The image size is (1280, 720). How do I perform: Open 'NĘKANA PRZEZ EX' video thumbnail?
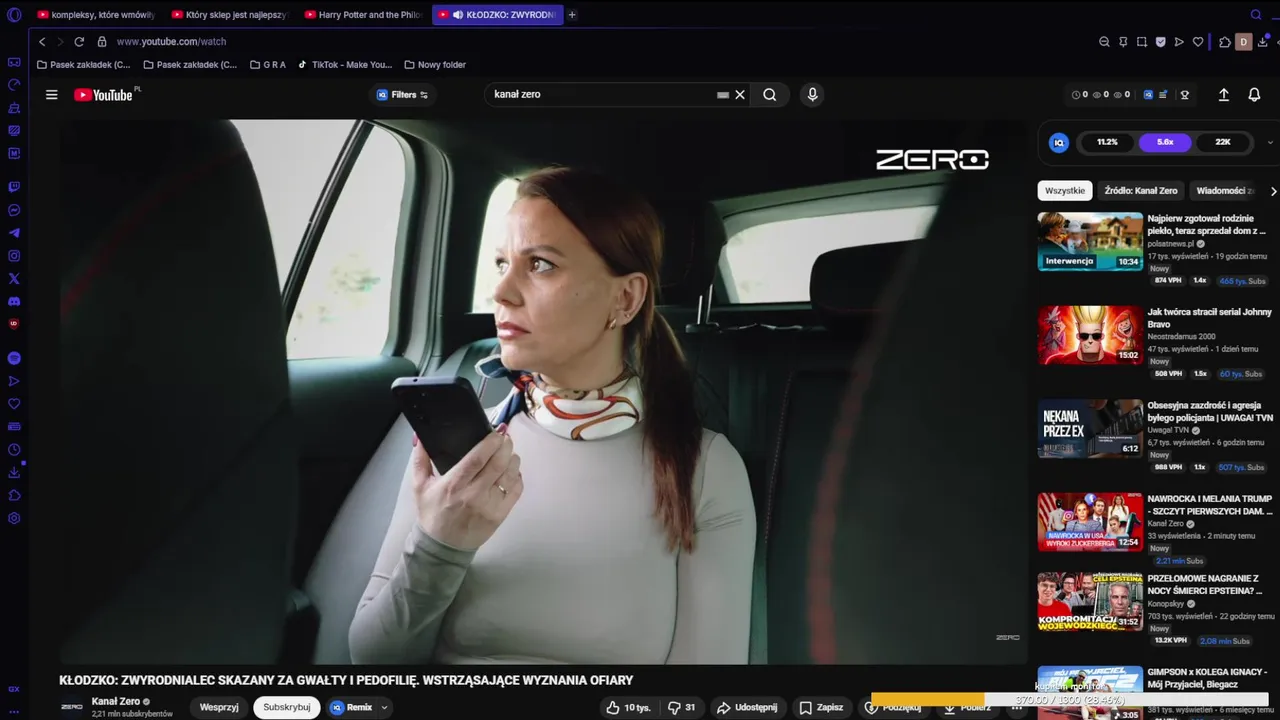click(1090, 428)
